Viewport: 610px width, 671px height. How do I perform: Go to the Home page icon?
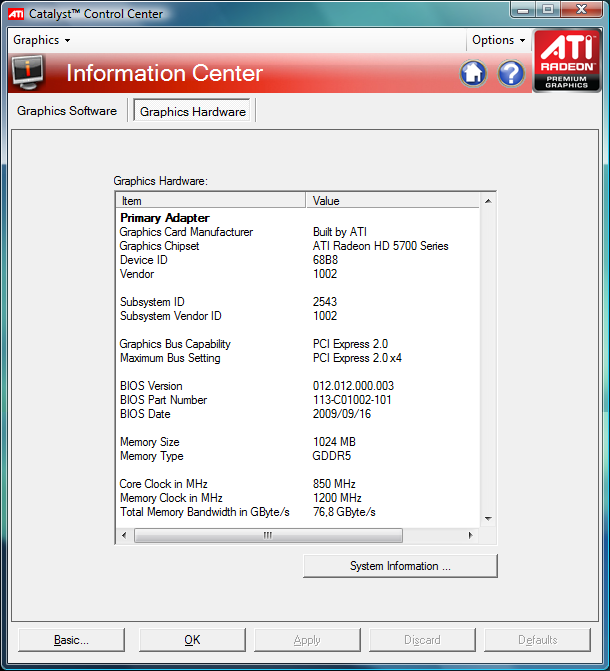coord(473,74)
